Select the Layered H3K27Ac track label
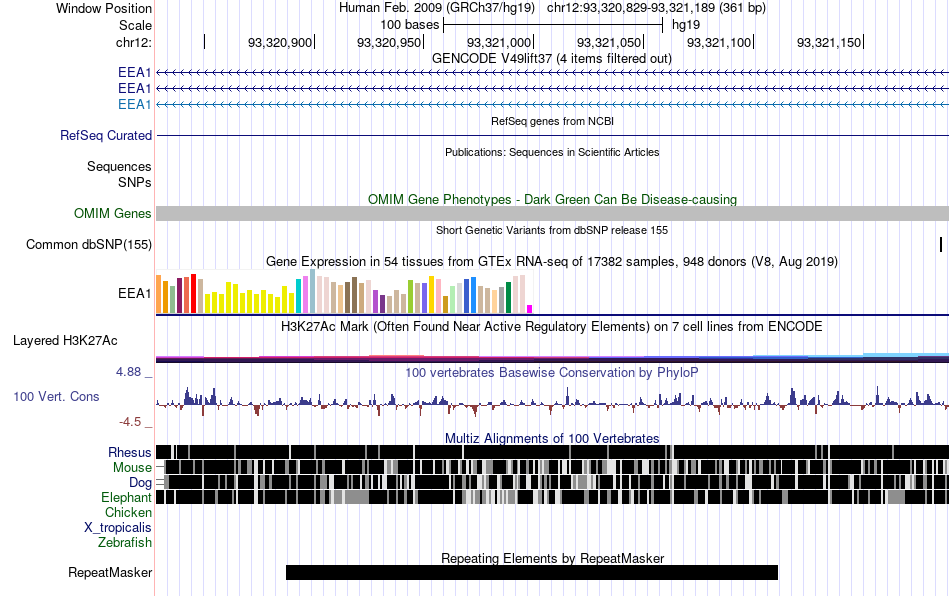This screenshot has width=950, height=596. 65,340
